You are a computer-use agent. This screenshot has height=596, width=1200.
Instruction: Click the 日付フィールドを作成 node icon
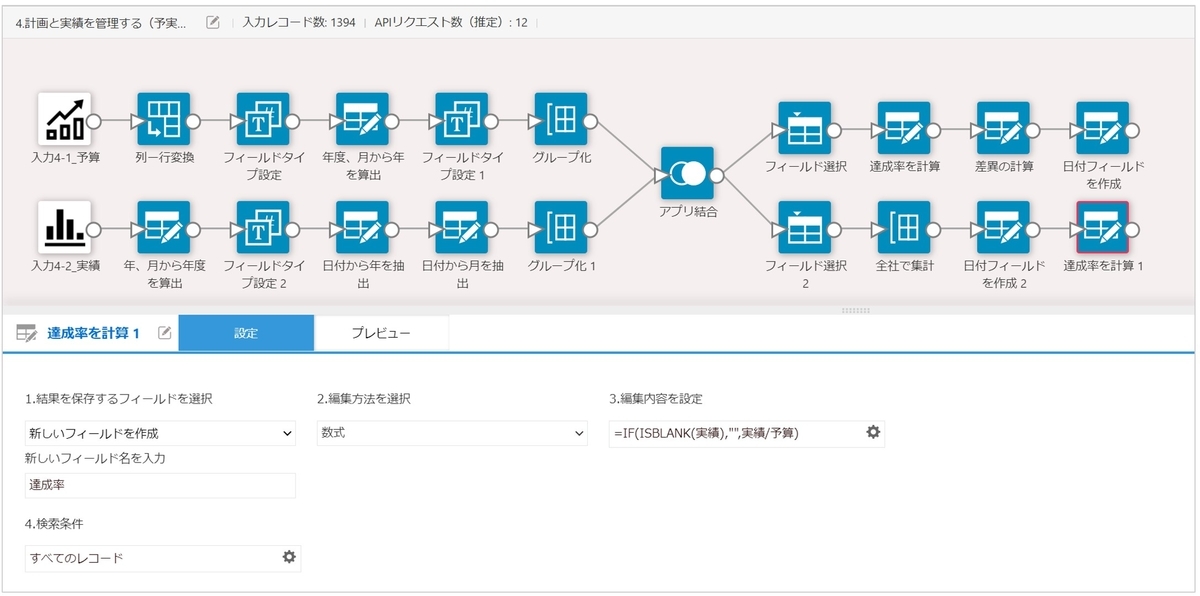click(x=1103, y=127)
